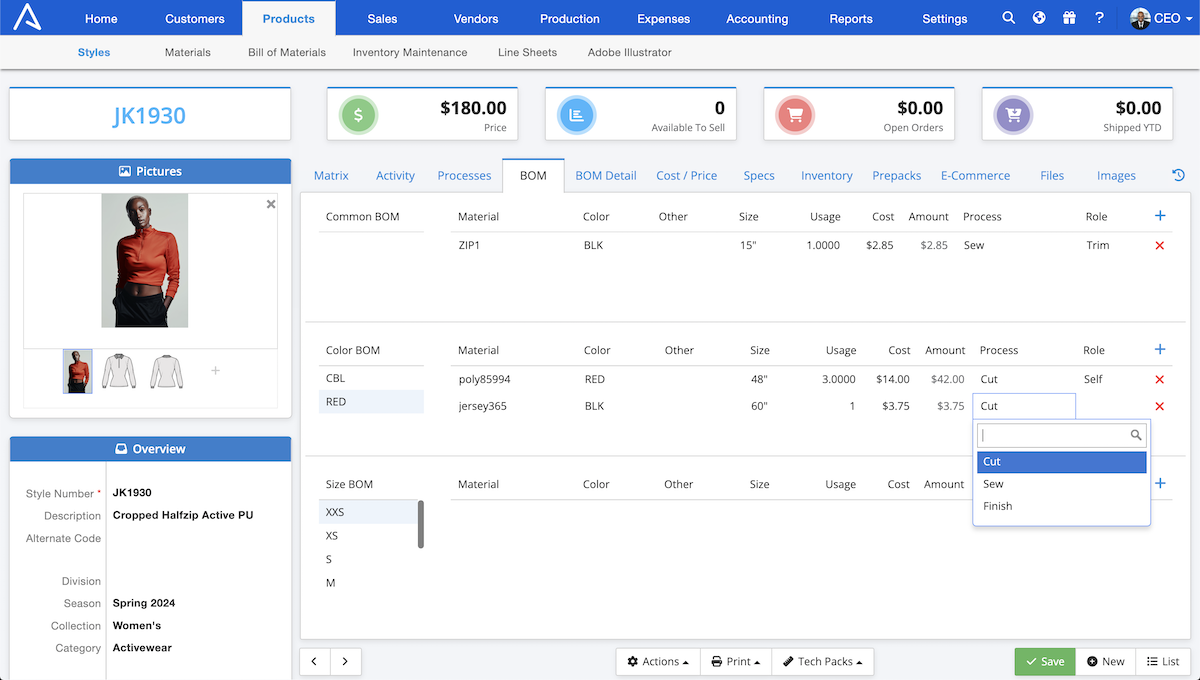Screen dimensions: 1200x680
Task: Click the globe language icon in header
Action: (x=1038, y=17)
